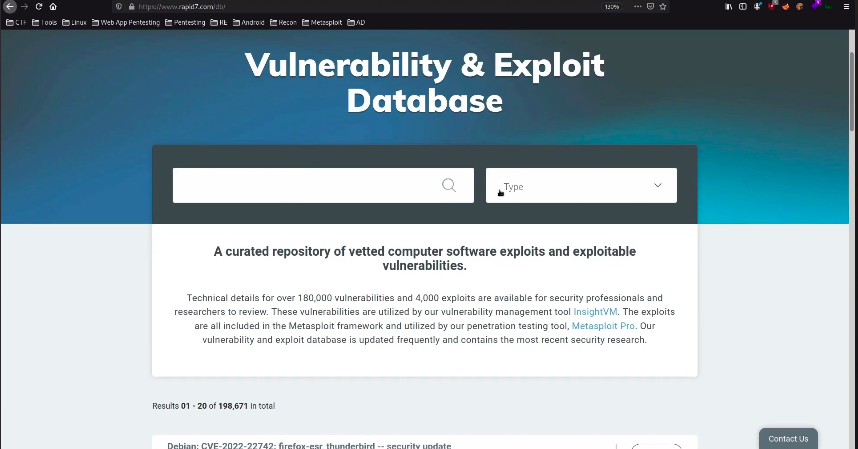This screenshot has height=449, width=858.
Task: Toggle the sidebar view icon
Action: [743, 6]
